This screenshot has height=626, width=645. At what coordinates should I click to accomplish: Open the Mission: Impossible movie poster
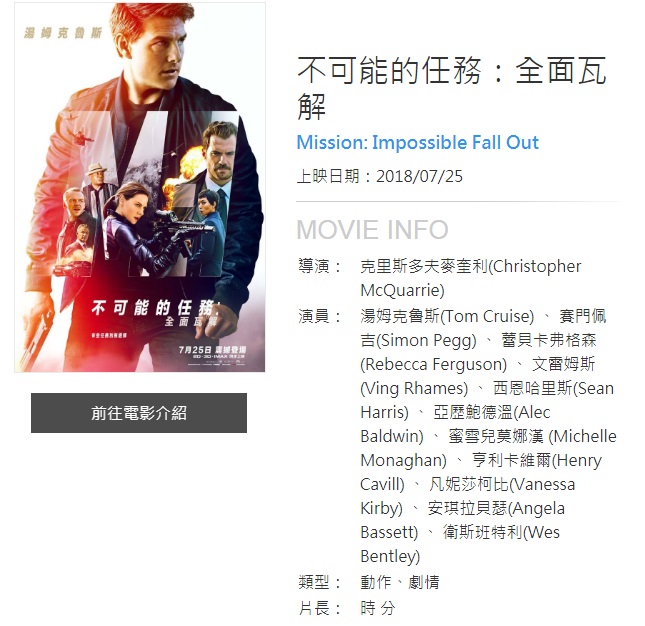[x=140, y=187]
